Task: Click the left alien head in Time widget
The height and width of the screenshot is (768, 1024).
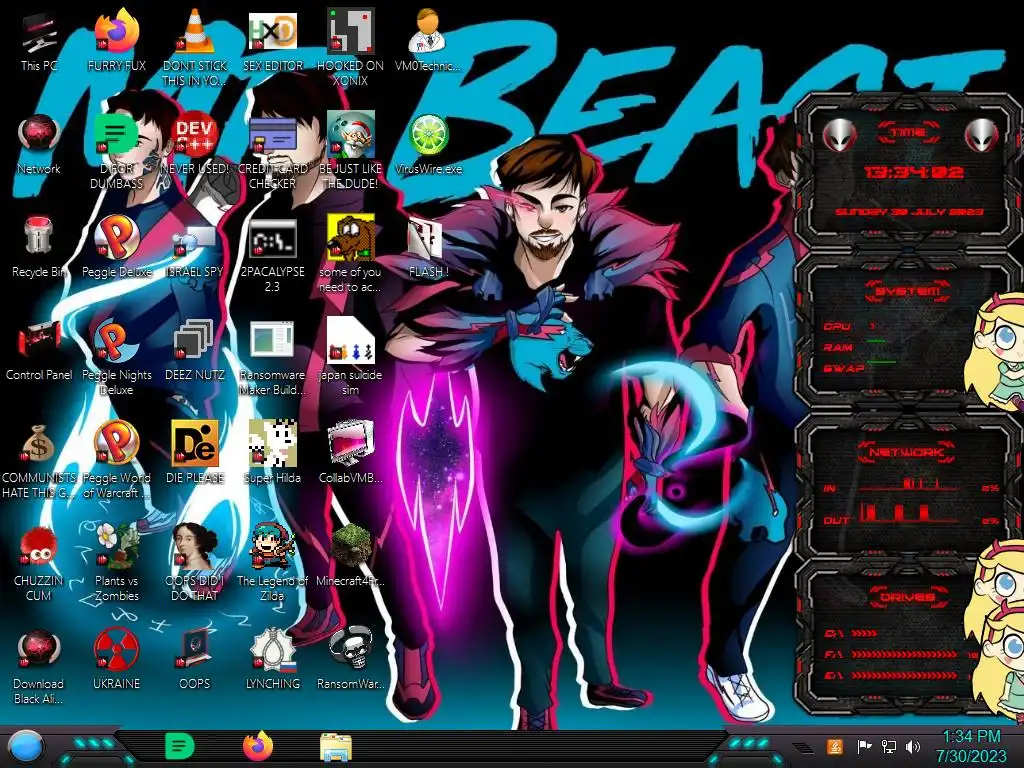Action: click(x=840, y=136)
